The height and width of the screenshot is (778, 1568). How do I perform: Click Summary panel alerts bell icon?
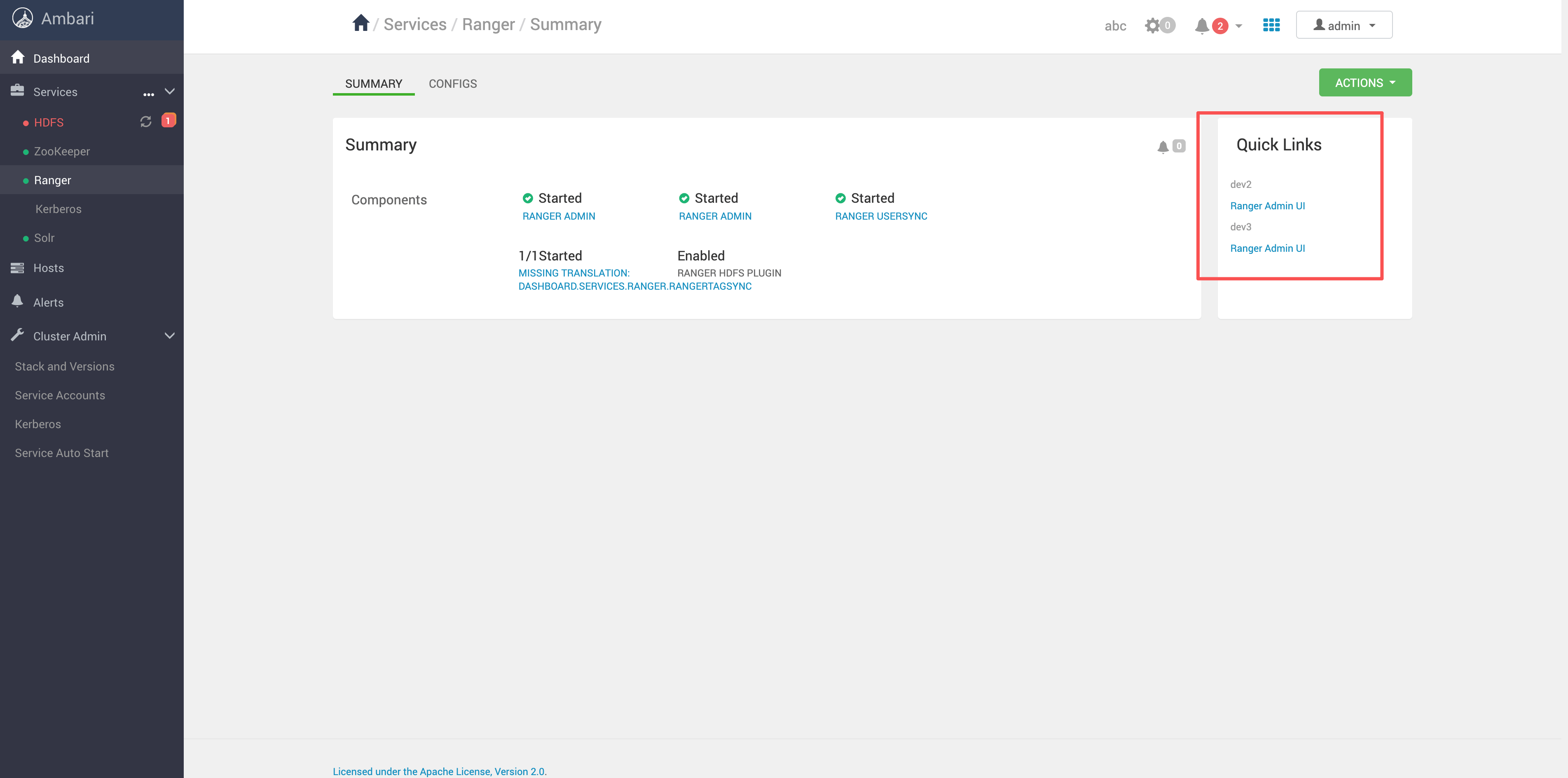pos(1163,147)
